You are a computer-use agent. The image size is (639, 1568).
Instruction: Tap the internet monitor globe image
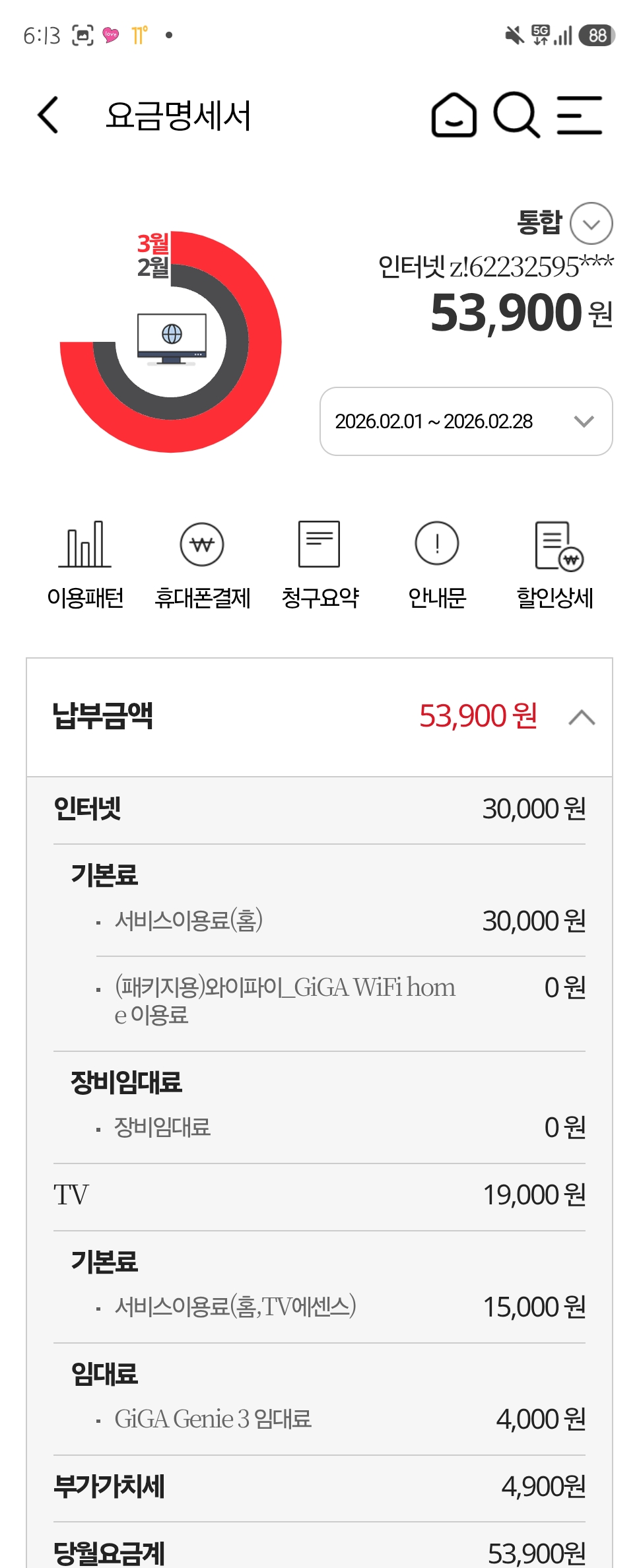(172, 338)
